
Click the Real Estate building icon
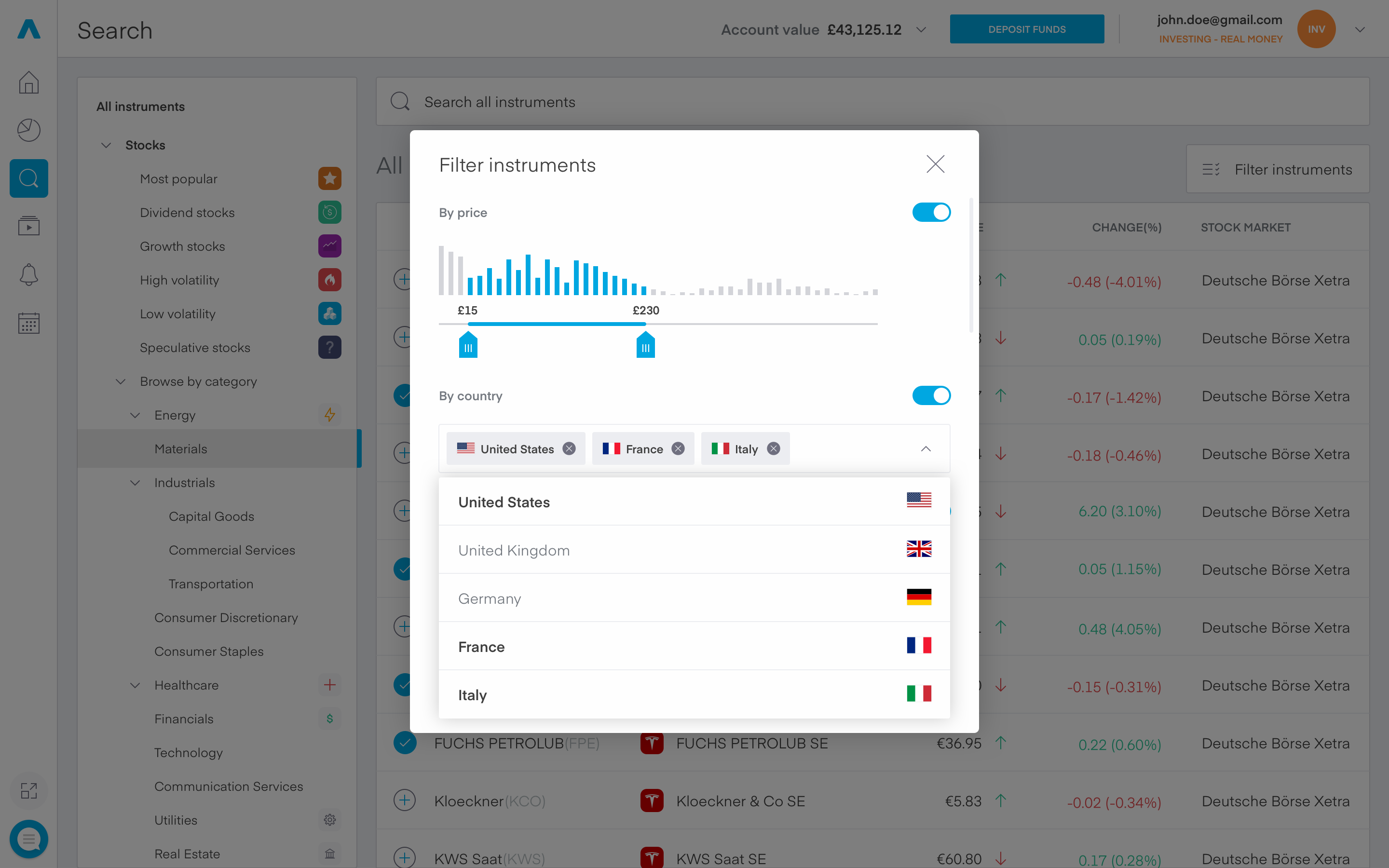pyautogui.click(x=329, y=854)
